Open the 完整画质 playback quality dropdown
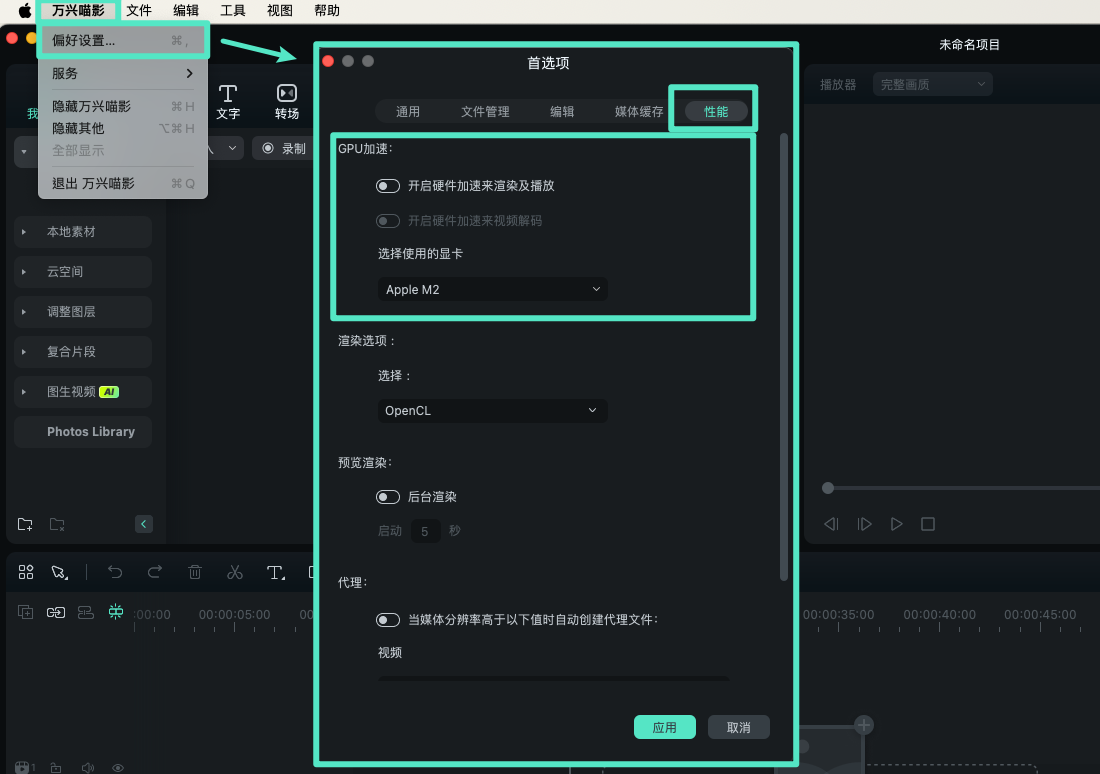The height and width of the screenshot is (774, 1100). [x=932, y=84]
